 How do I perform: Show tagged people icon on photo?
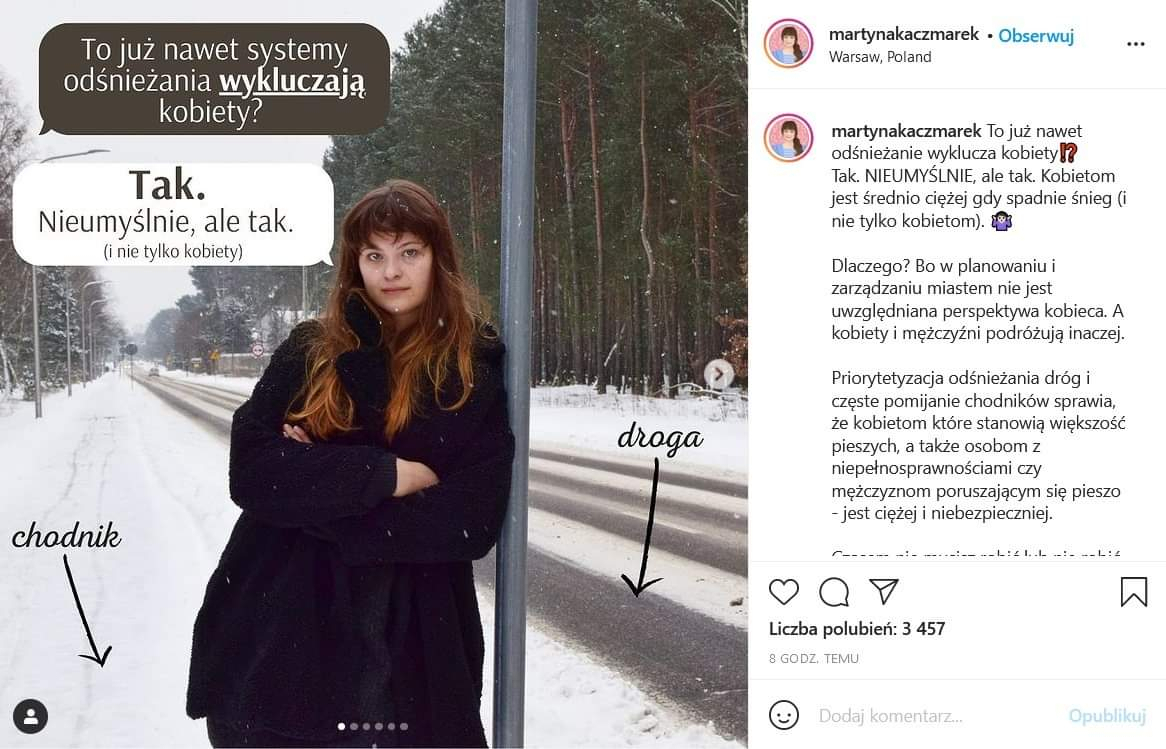click(30, 716)
